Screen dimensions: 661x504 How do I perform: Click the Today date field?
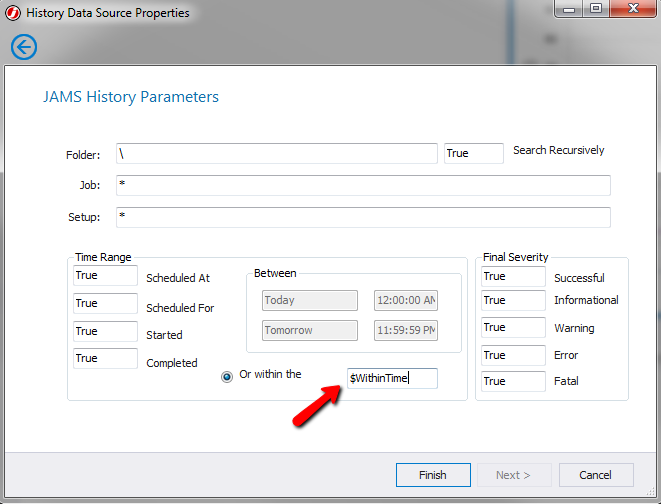(x=310, y=300)
